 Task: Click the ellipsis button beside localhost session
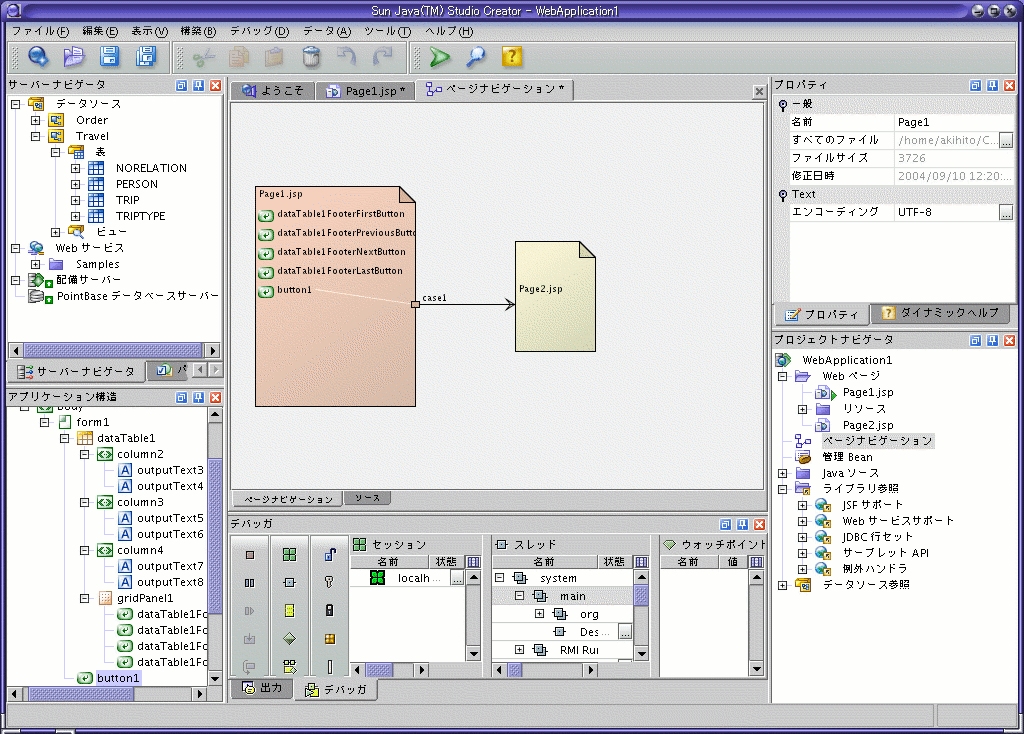(x=457, y=579)
